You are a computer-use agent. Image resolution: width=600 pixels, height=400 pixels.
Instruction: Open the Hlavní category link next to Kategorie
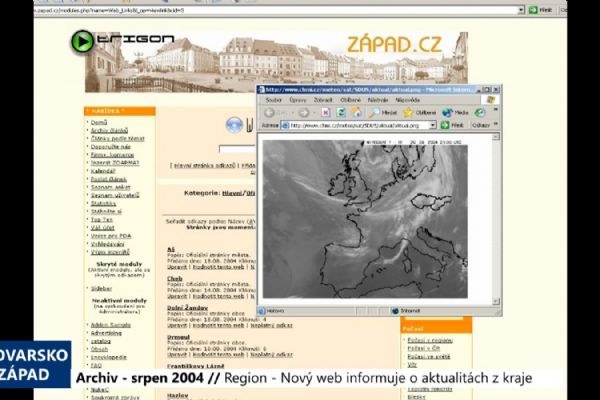[232, 193]
